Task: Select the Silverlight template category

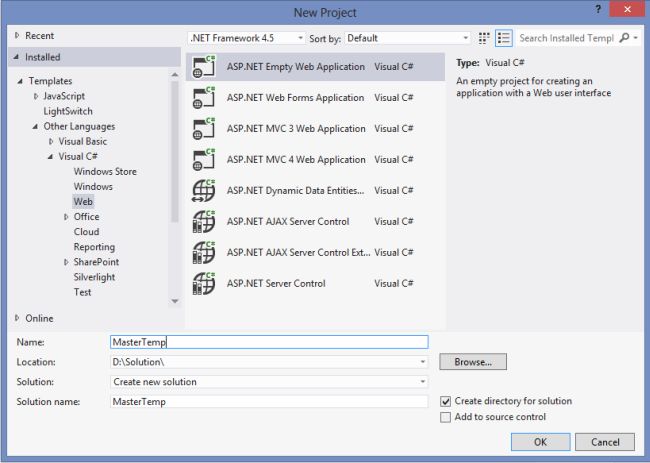Action: click(x=94, y=277)
